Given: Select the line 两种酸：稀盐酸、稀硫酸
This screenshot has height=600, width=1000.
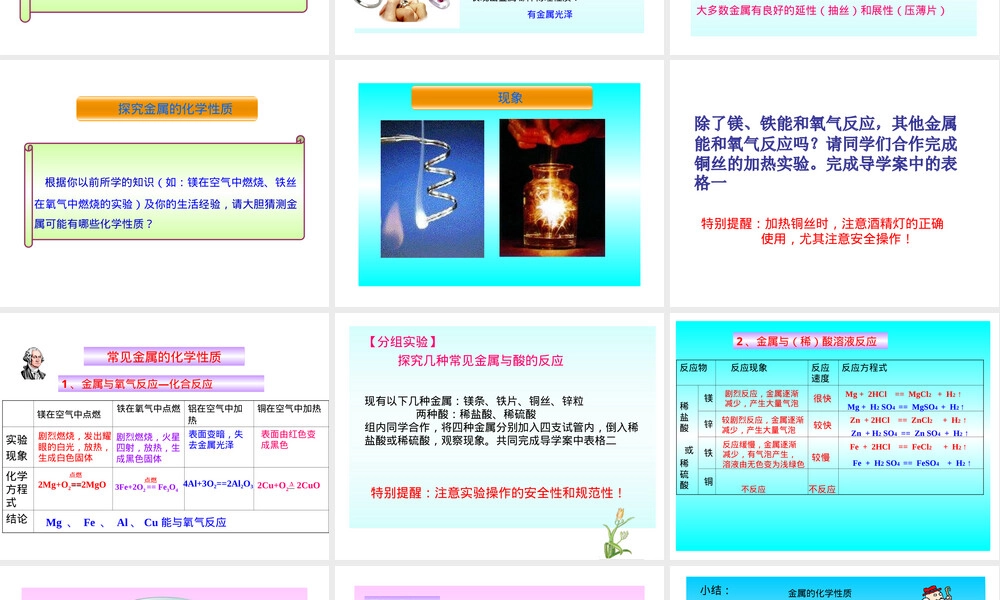Looking at the screenshot, I should point(476,414).
